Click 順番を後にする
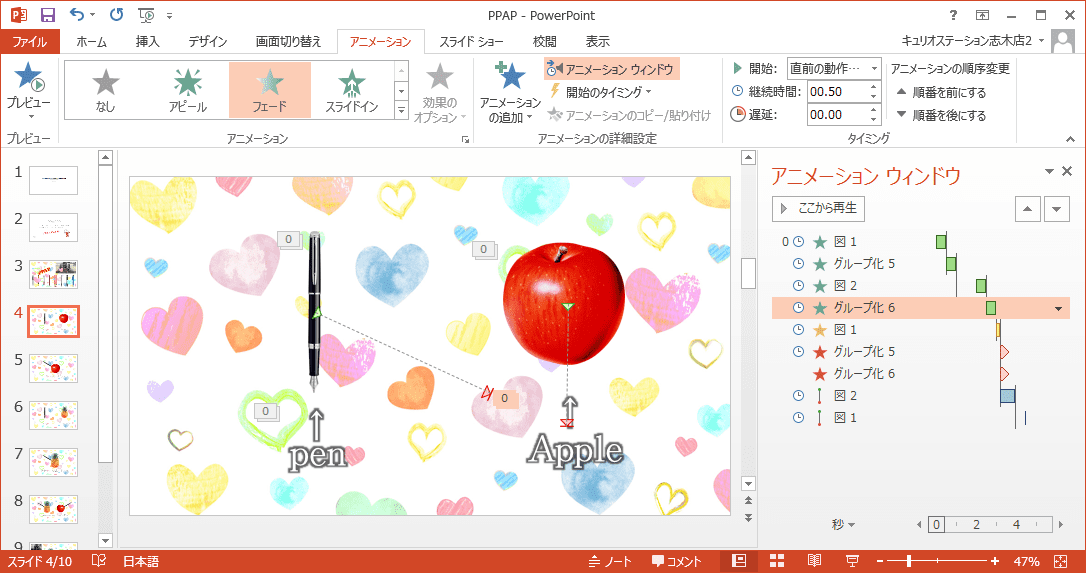Viewport: 1086px width, 573px height. click(941, 115)
